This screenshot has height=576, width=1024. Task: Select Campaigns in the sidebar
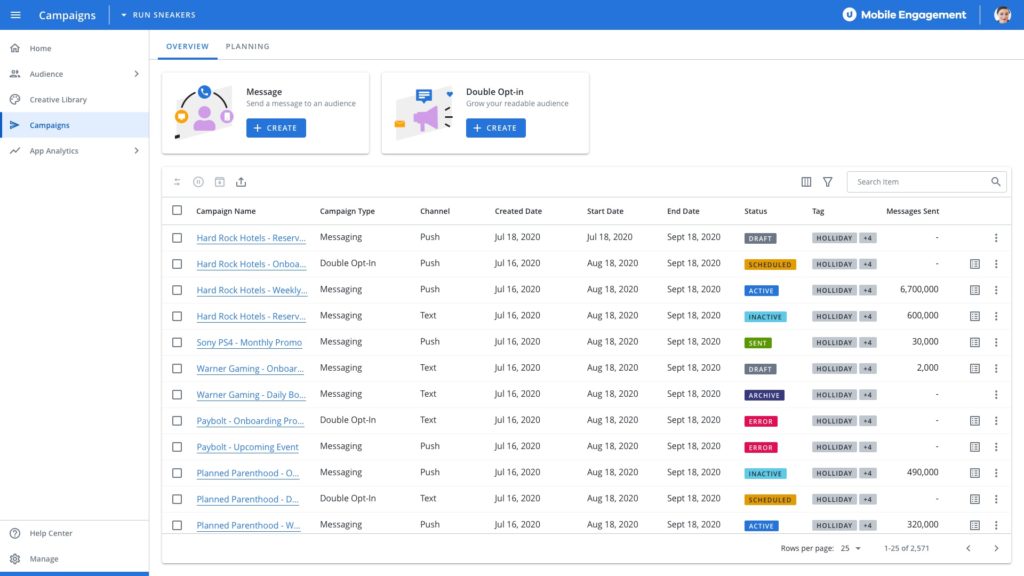coord(74,125)
